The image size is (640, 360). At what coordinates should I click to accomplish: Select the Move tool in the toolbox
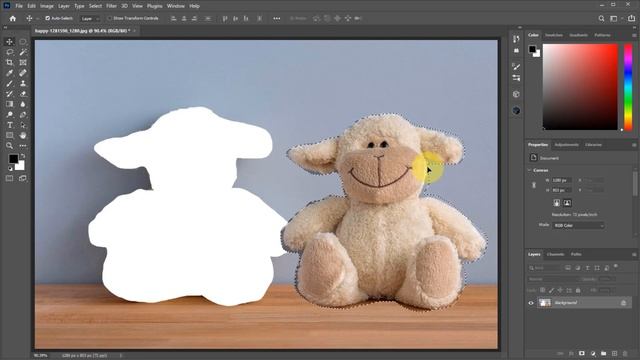coord(9,42)
